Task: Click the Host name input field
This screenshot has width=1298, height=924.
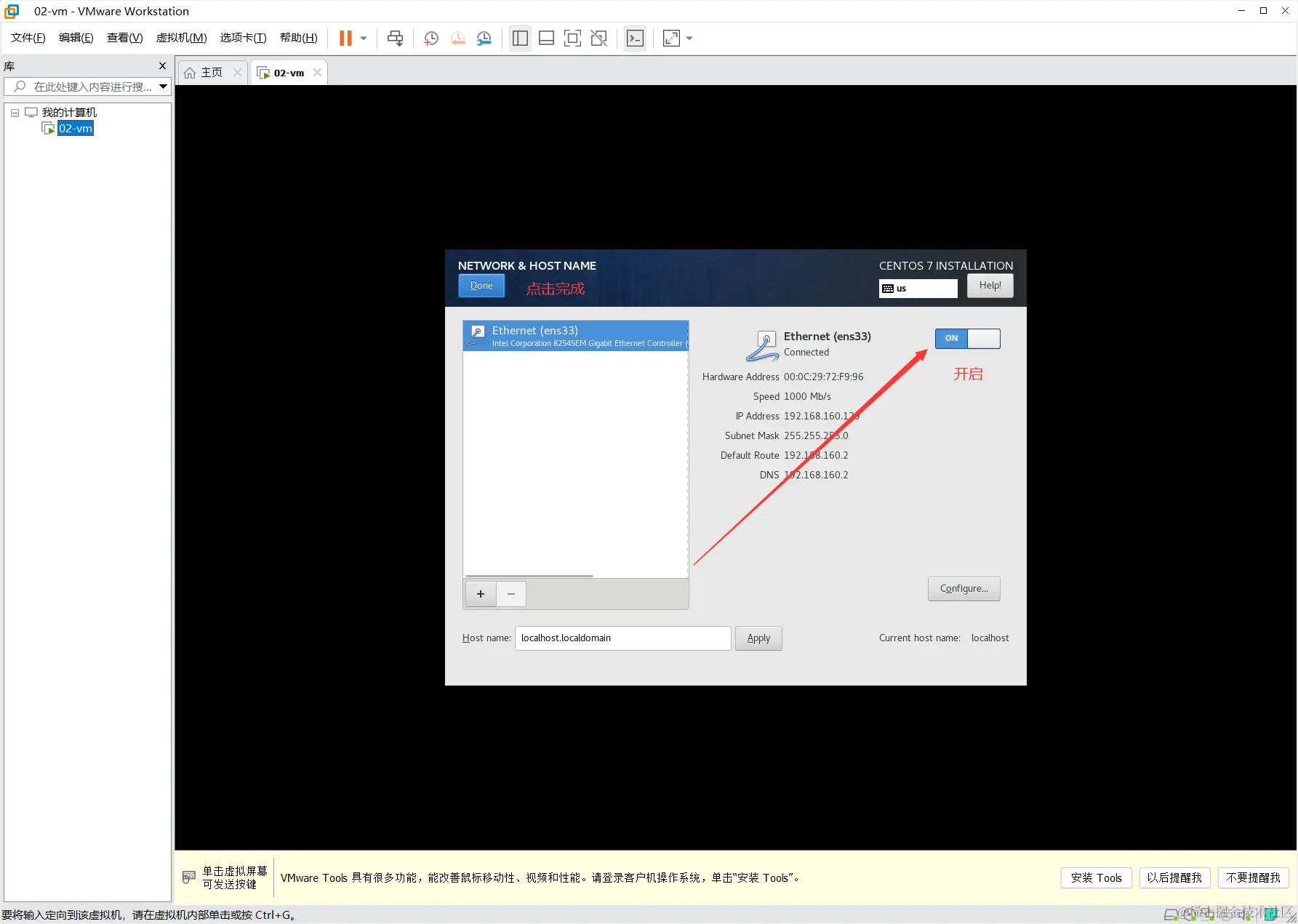Action: [x=622, y=638]
